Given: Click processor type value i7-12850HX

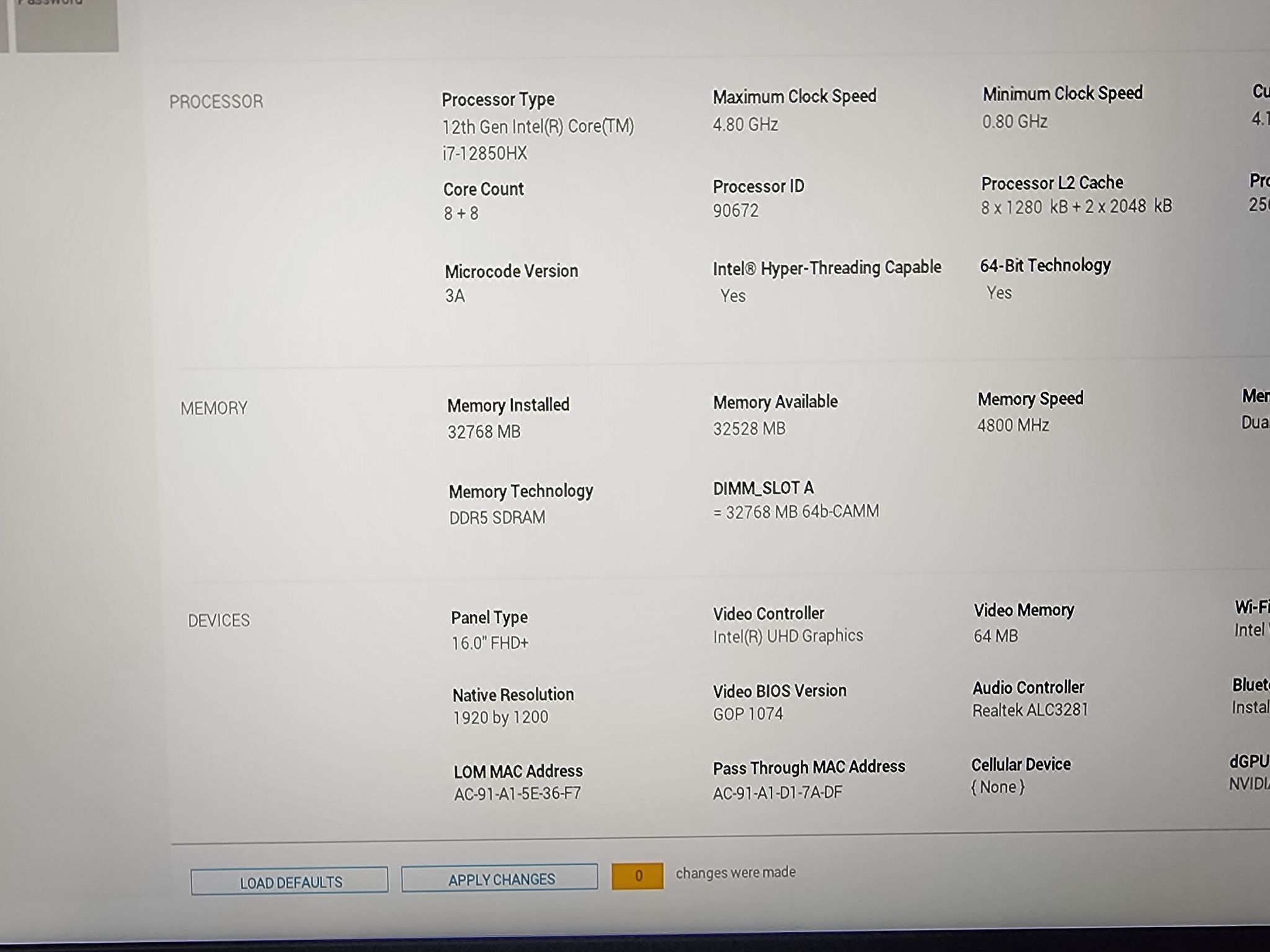Looking at the screenshot, I should [484, 154].
